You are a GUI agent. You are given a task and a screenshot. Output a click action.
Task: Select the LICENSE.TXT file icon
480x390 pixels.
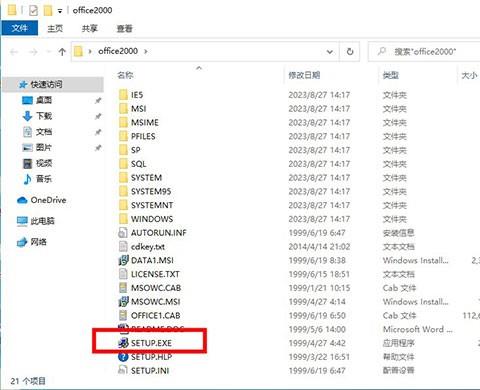point(123,274)
